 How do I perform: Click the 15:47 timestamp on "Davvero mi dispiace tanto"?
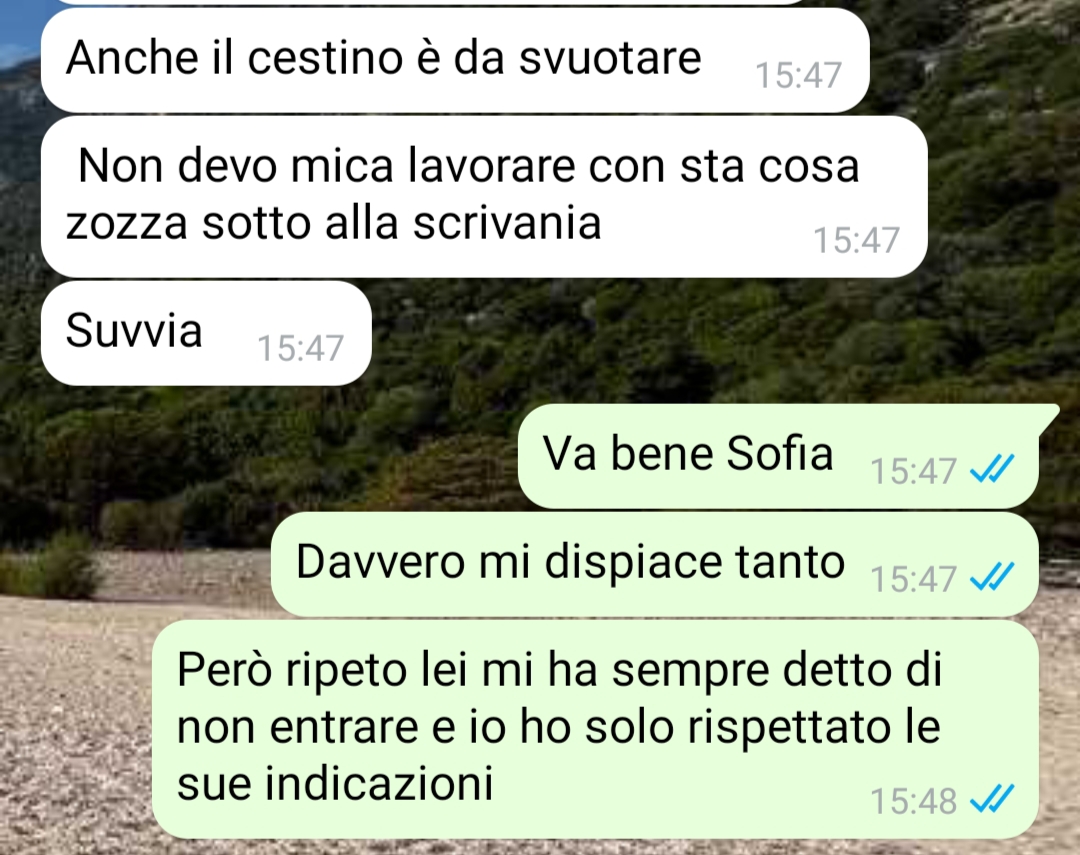pyautogui.click(x=913, y=579)
